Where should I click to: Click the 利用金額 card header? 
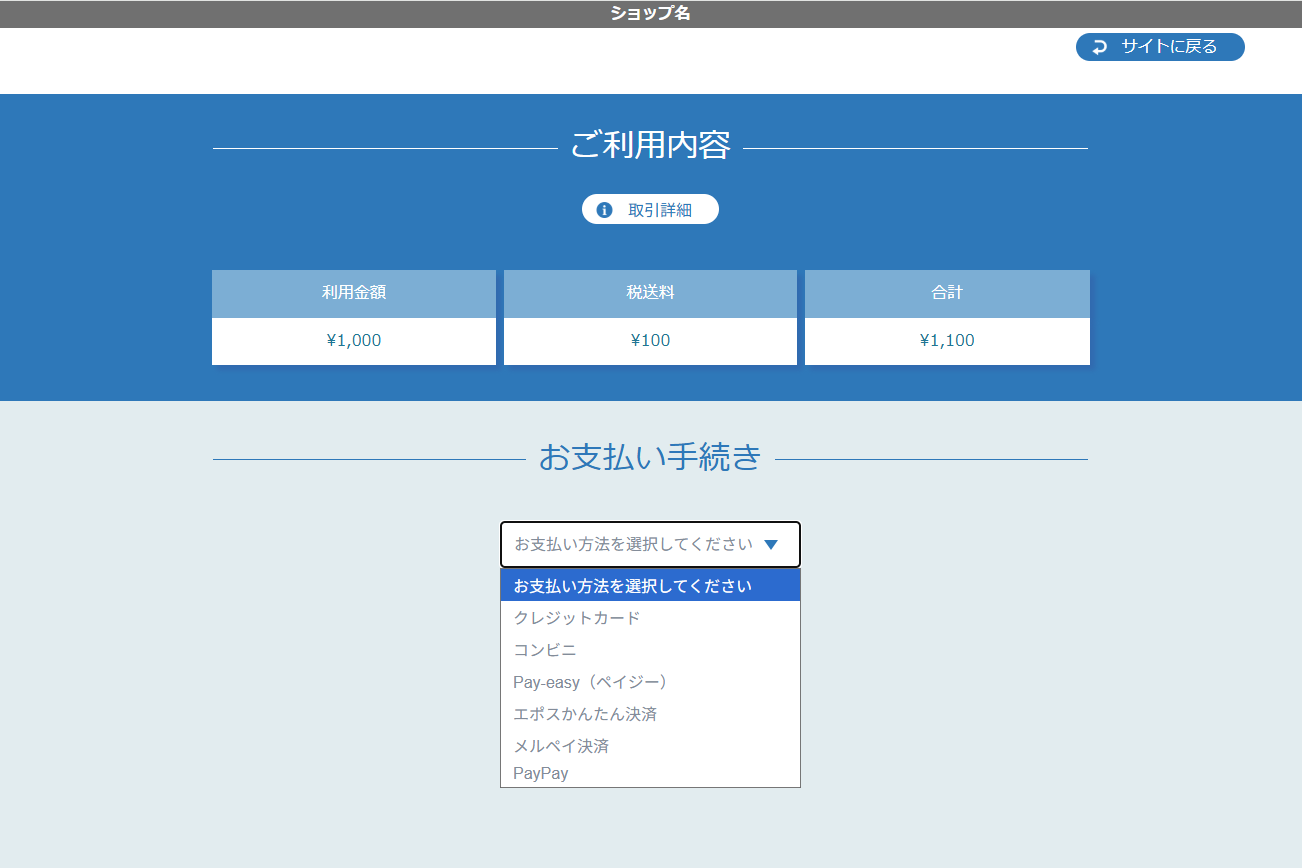tap(354, 293)
